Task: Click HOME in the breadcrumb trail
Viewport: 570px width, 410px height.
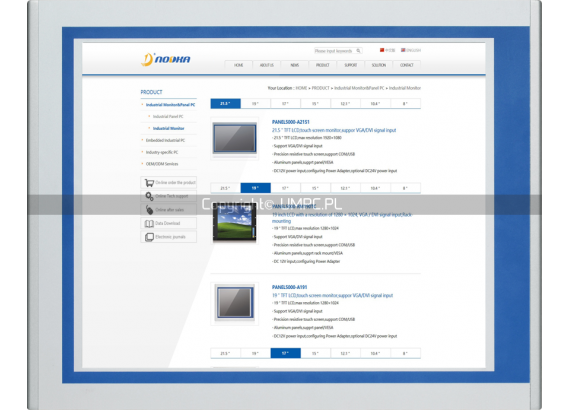Action: click(301, 88)
